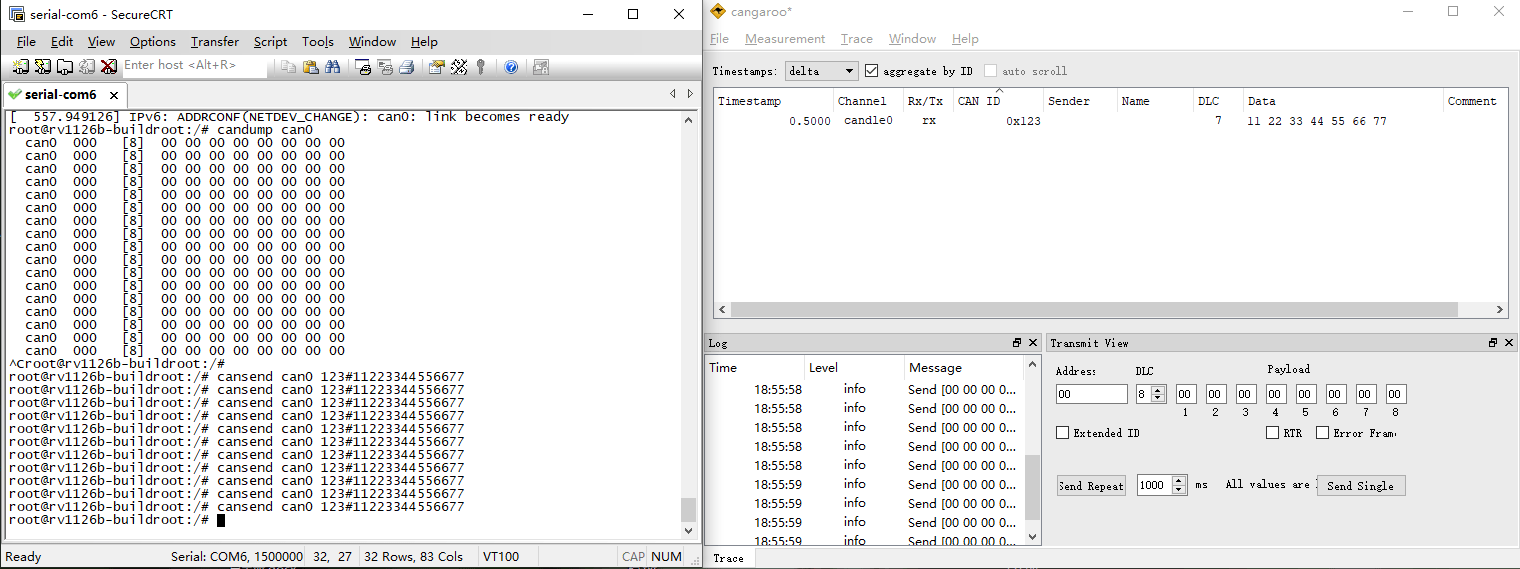Click the Disconnect icon with red X
Image resolution: width=1520 pixels, height=569 pixels.
(108, 67)
